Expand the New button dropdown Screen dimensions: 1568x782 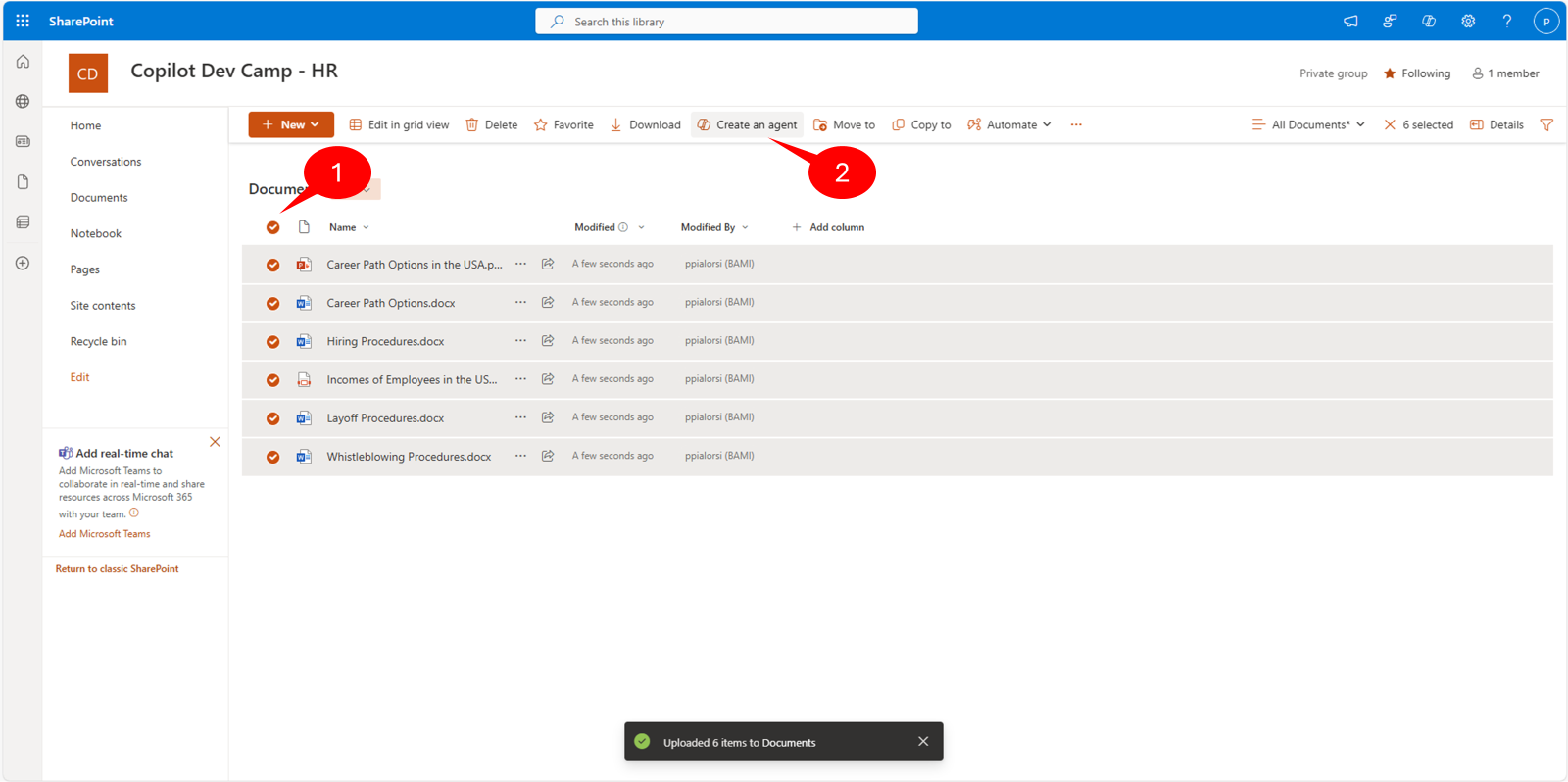coord(291,124)
